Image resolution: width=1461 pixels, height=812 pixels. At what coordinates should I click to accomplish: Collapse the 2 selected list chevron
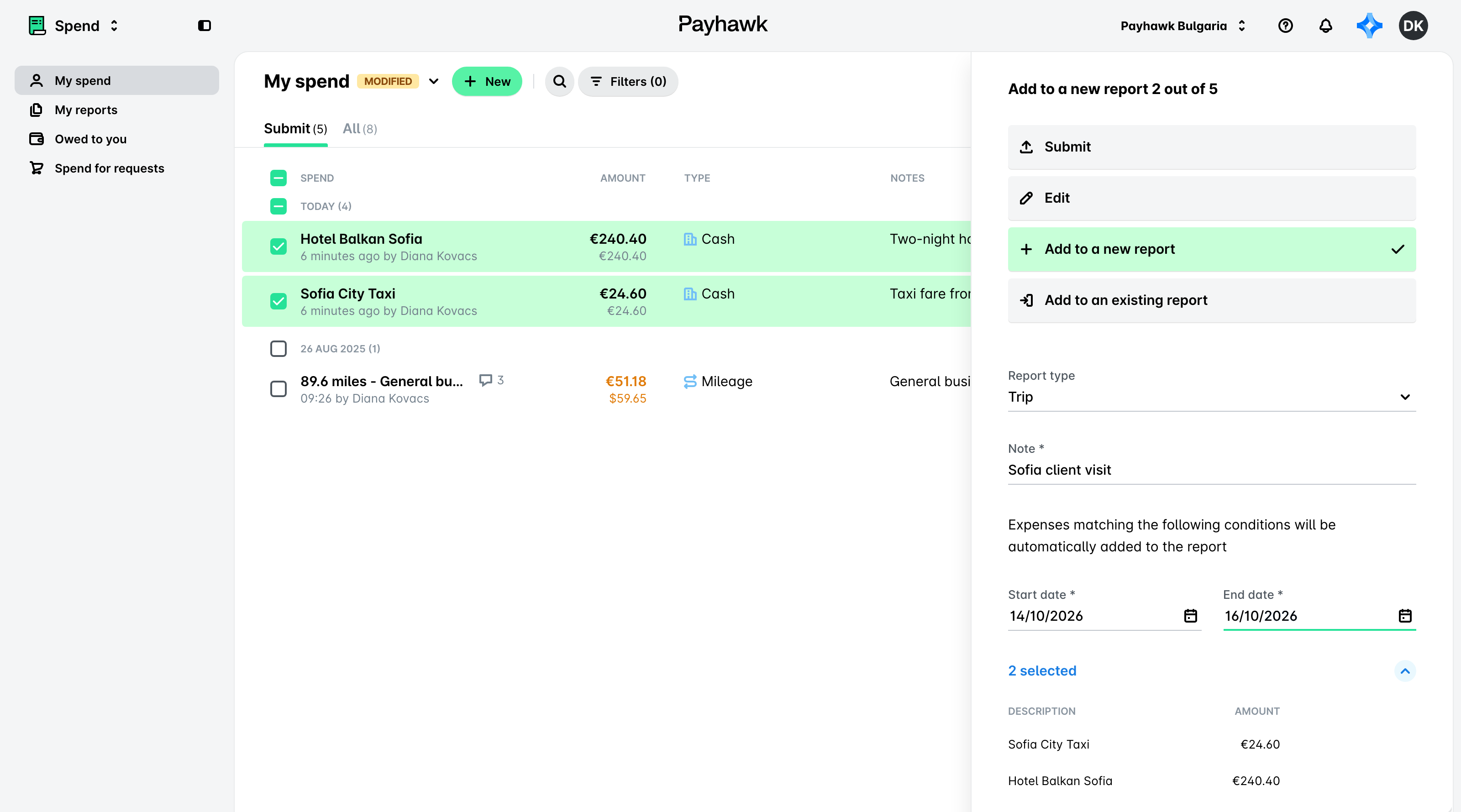1405,671
